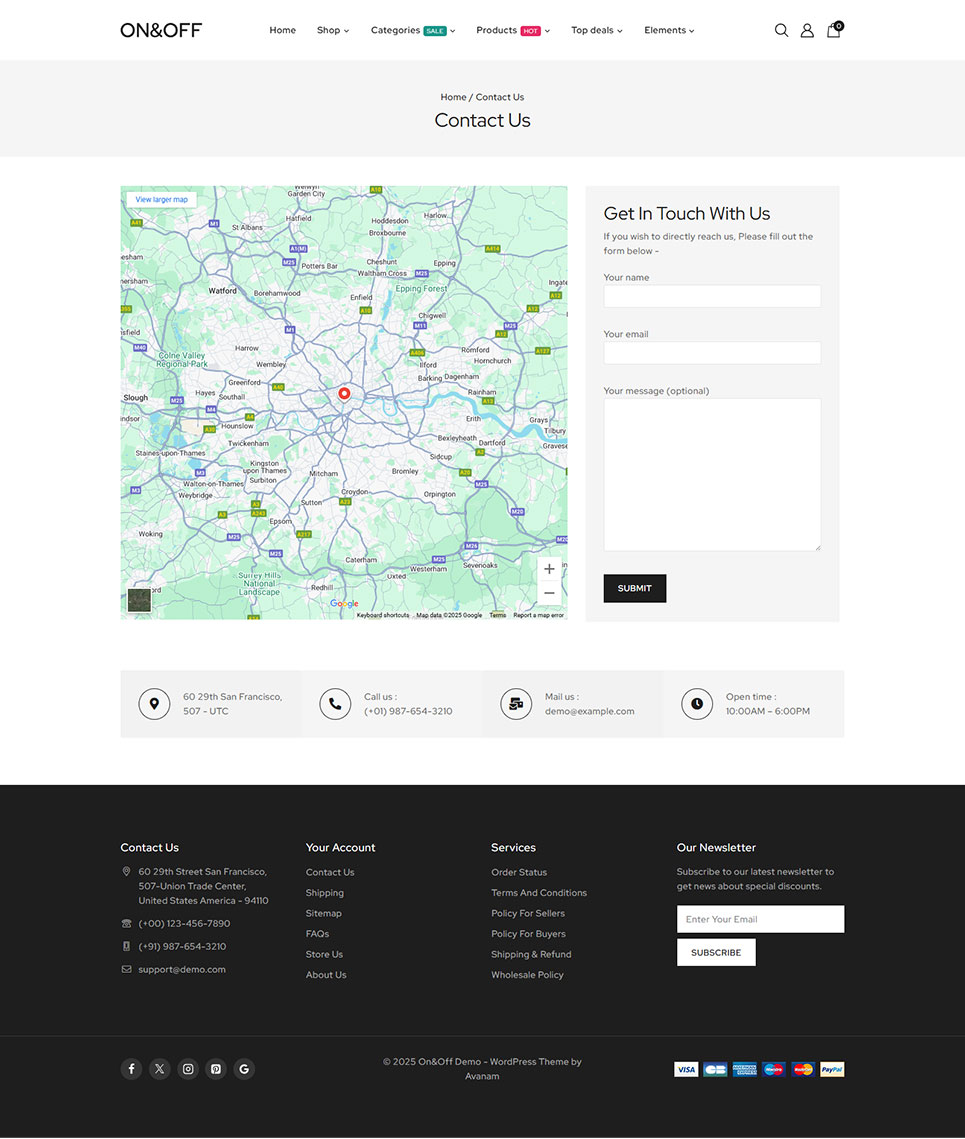Switch map to satellite thumbnail view
The image size is (965, 1139).
[x=140, y=600]
